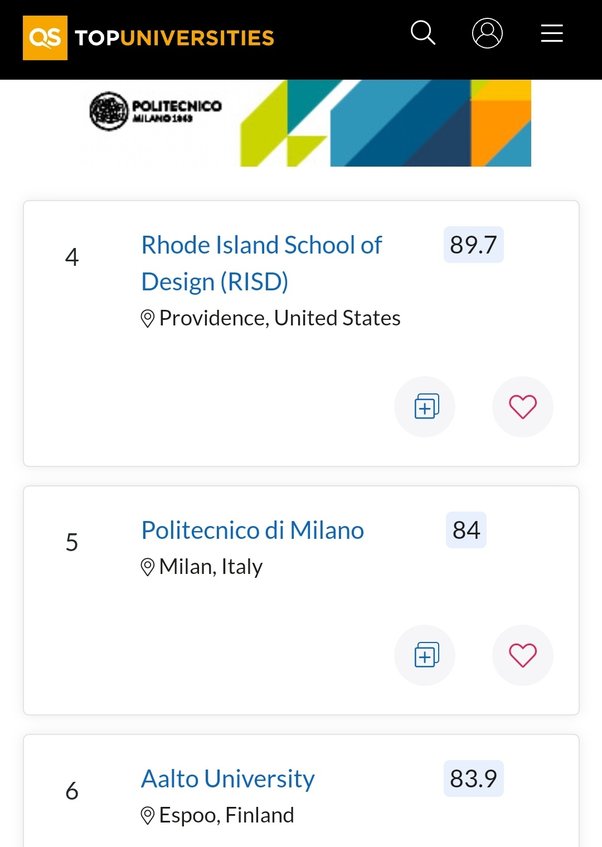Click Politecnico Milano 1863 logo in banner
The width and height of the screenshot is (602, 847).
click(156, 111)
